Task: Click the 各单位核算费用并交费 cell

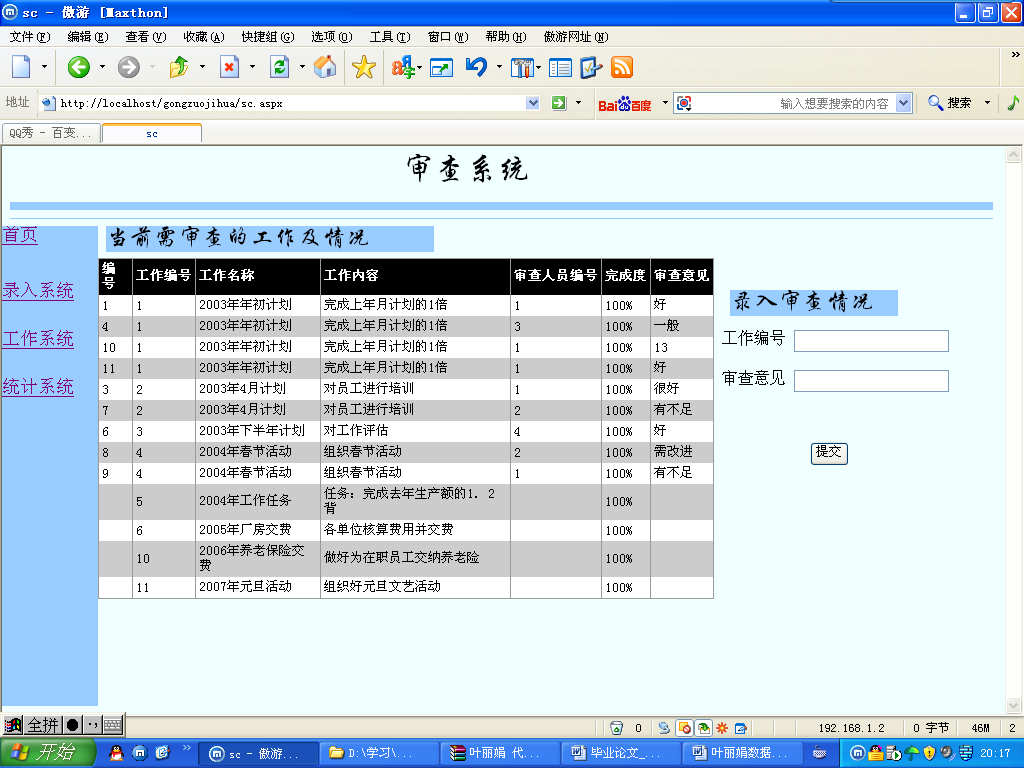Action: pos(415,530)
